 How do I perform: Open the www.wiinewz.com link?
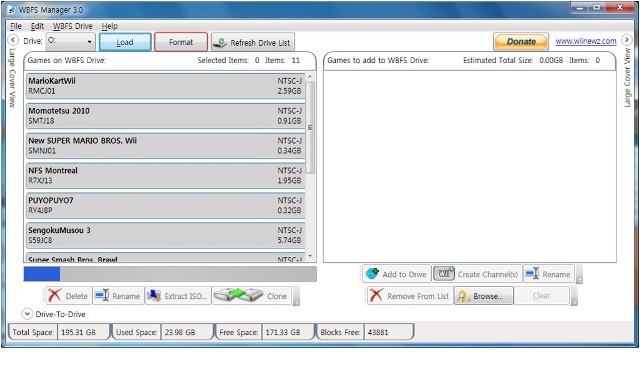pos(586,41)
